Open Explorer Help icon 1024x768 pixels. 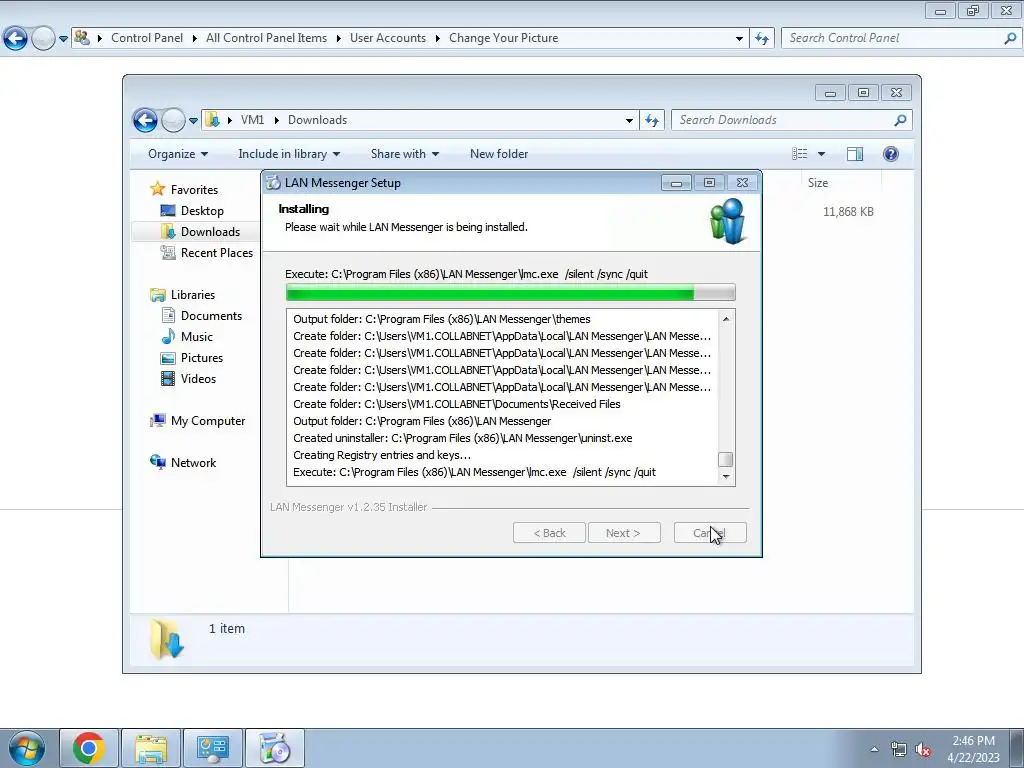(891, 154)
